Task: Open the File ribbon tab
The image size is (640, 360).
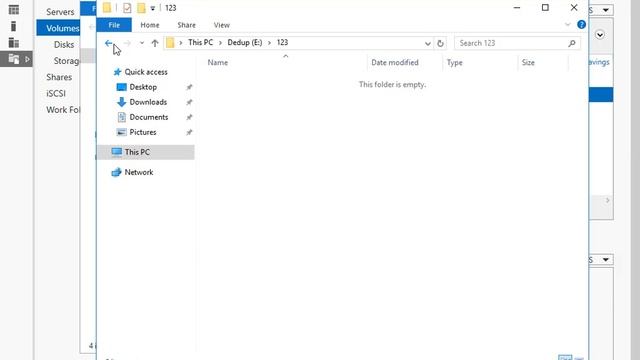Action: [114, 25]
